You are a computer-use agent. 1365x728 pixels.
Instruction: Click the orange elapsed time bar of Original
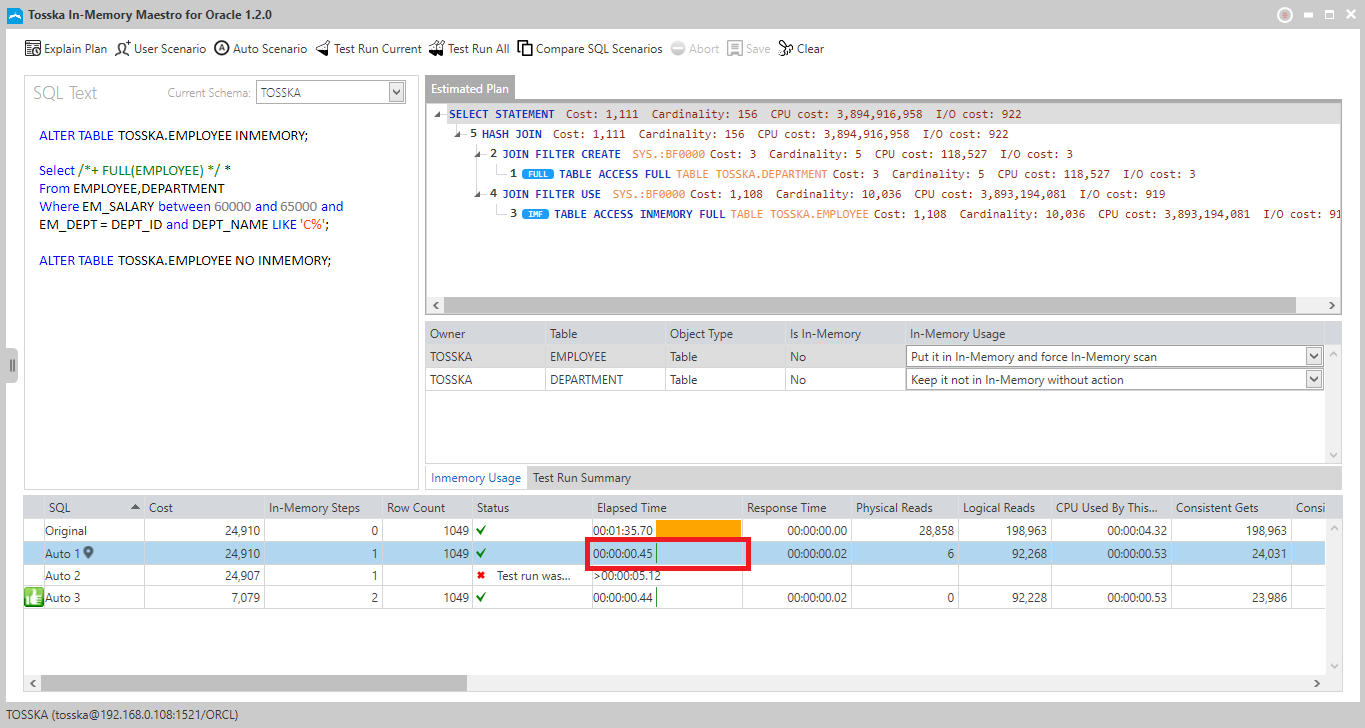[698, 530]
